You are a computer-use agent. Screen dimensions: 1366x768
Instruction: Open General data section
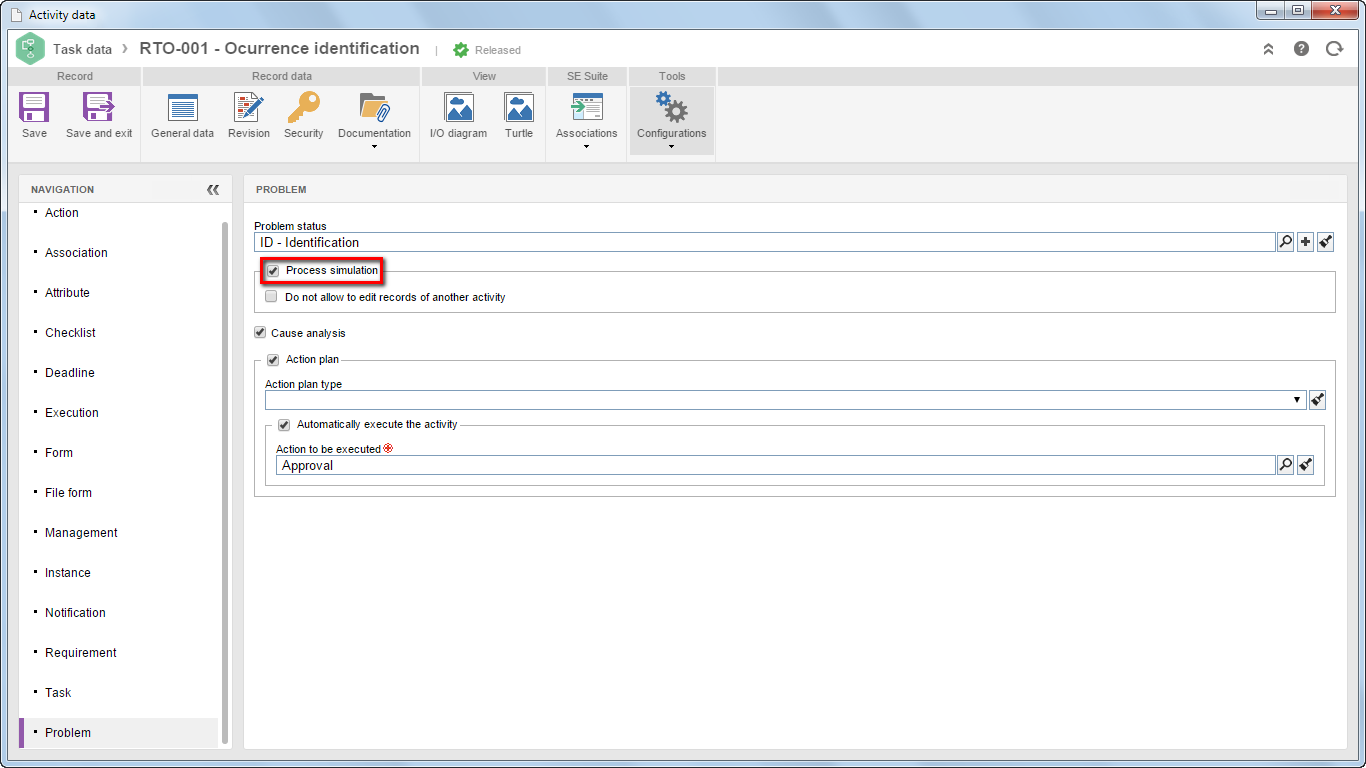click(182, 108)
